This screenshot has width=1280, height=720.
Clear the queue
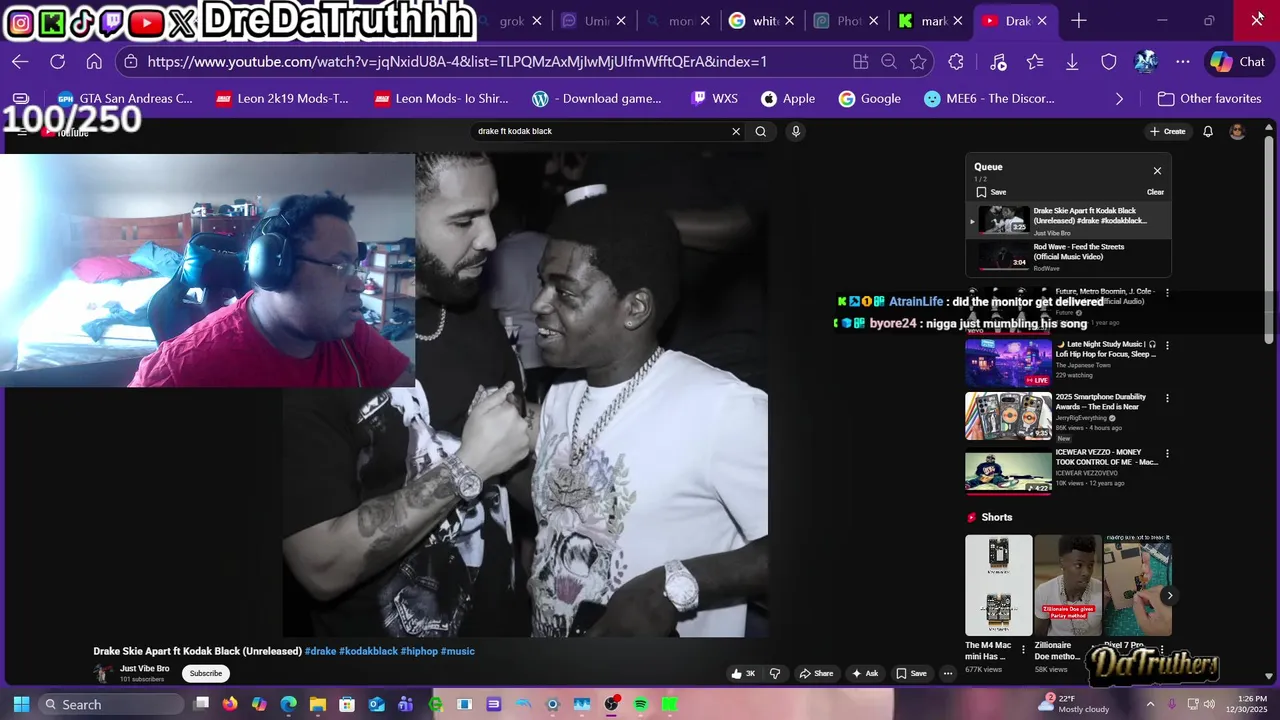(x=1155, y=192)
